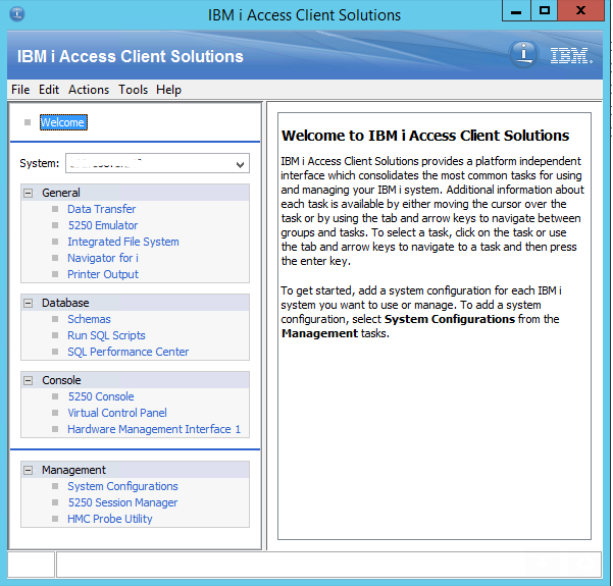This screenshot has height=586, width=613.
Task: Open Navigator for i
Action: click(x=103, y=258)
